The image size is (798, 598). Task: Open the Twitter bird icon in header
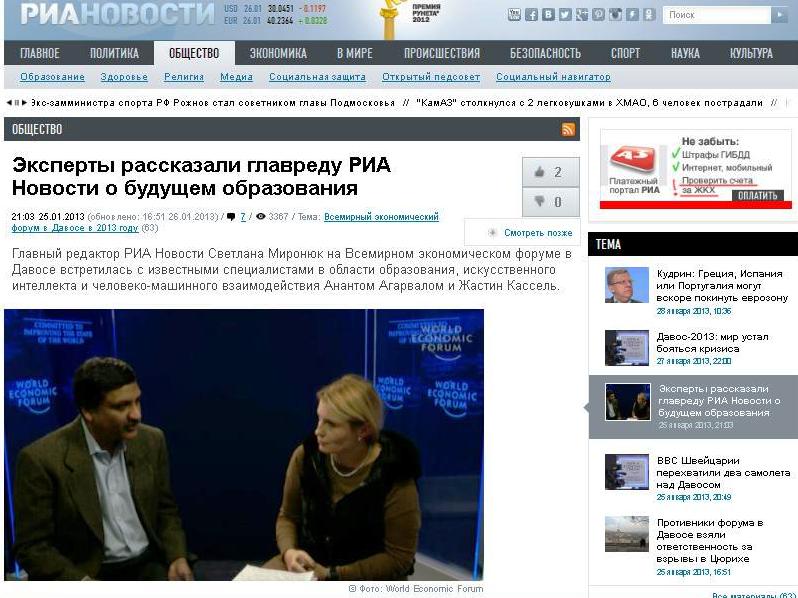pos(565,14)
